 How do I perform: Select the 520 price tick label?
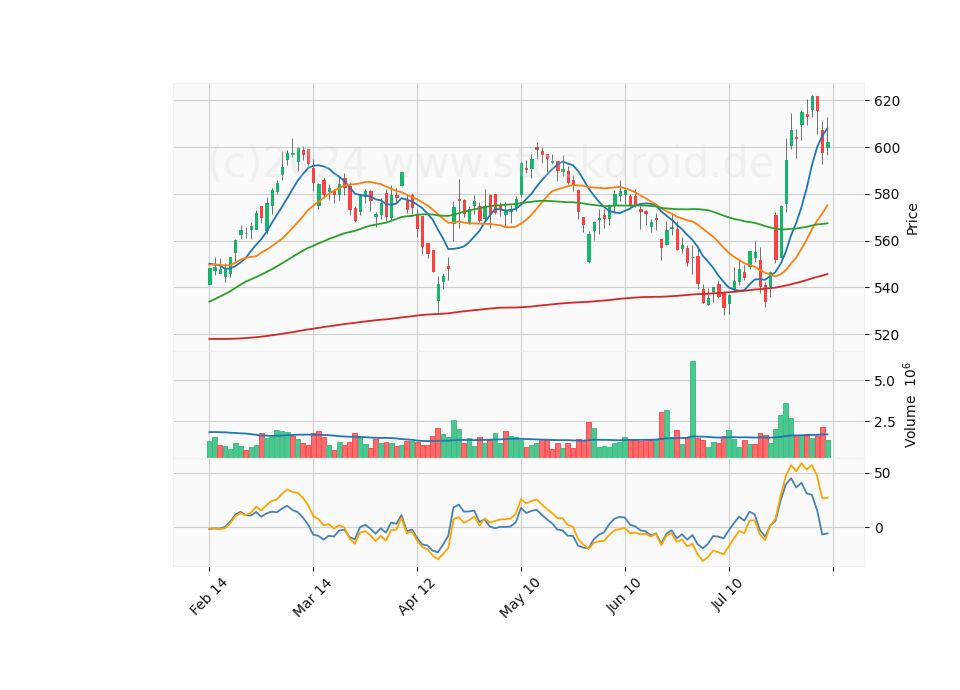tap(887, 335)
